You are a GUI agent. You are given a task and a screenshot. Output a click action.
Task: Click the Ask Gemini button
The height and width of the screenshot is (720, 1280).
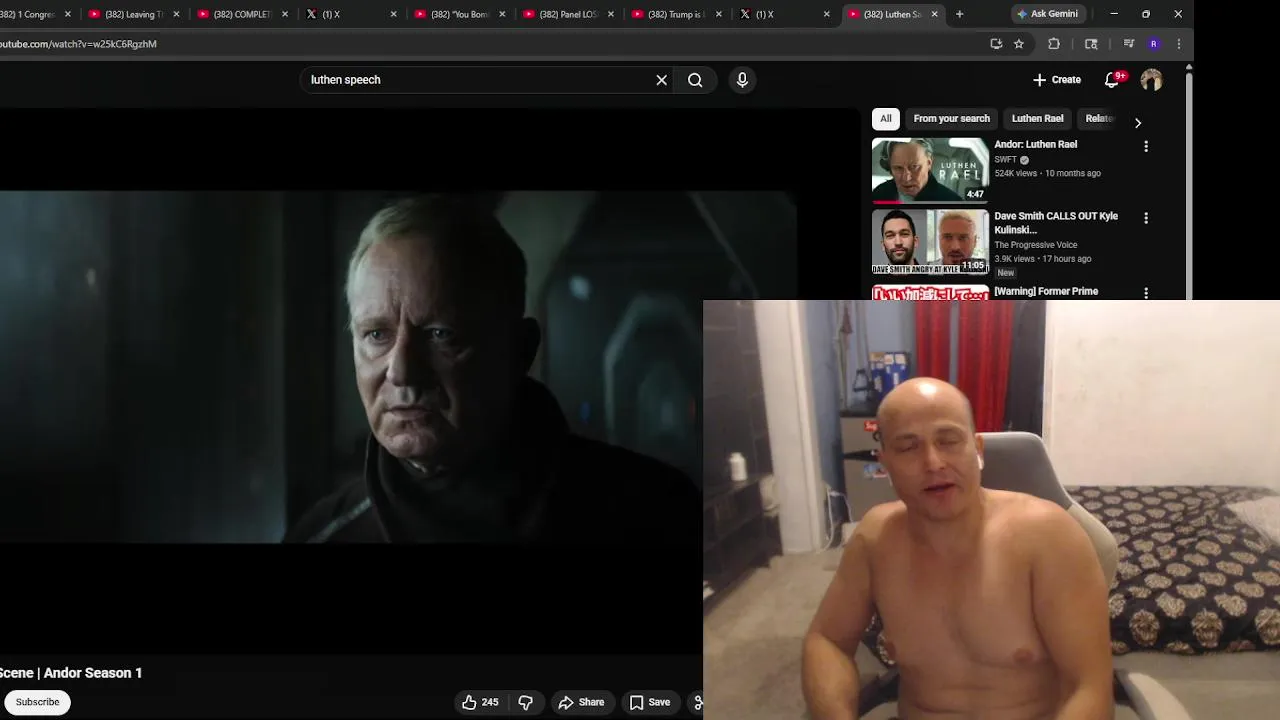click(1047, 14)
